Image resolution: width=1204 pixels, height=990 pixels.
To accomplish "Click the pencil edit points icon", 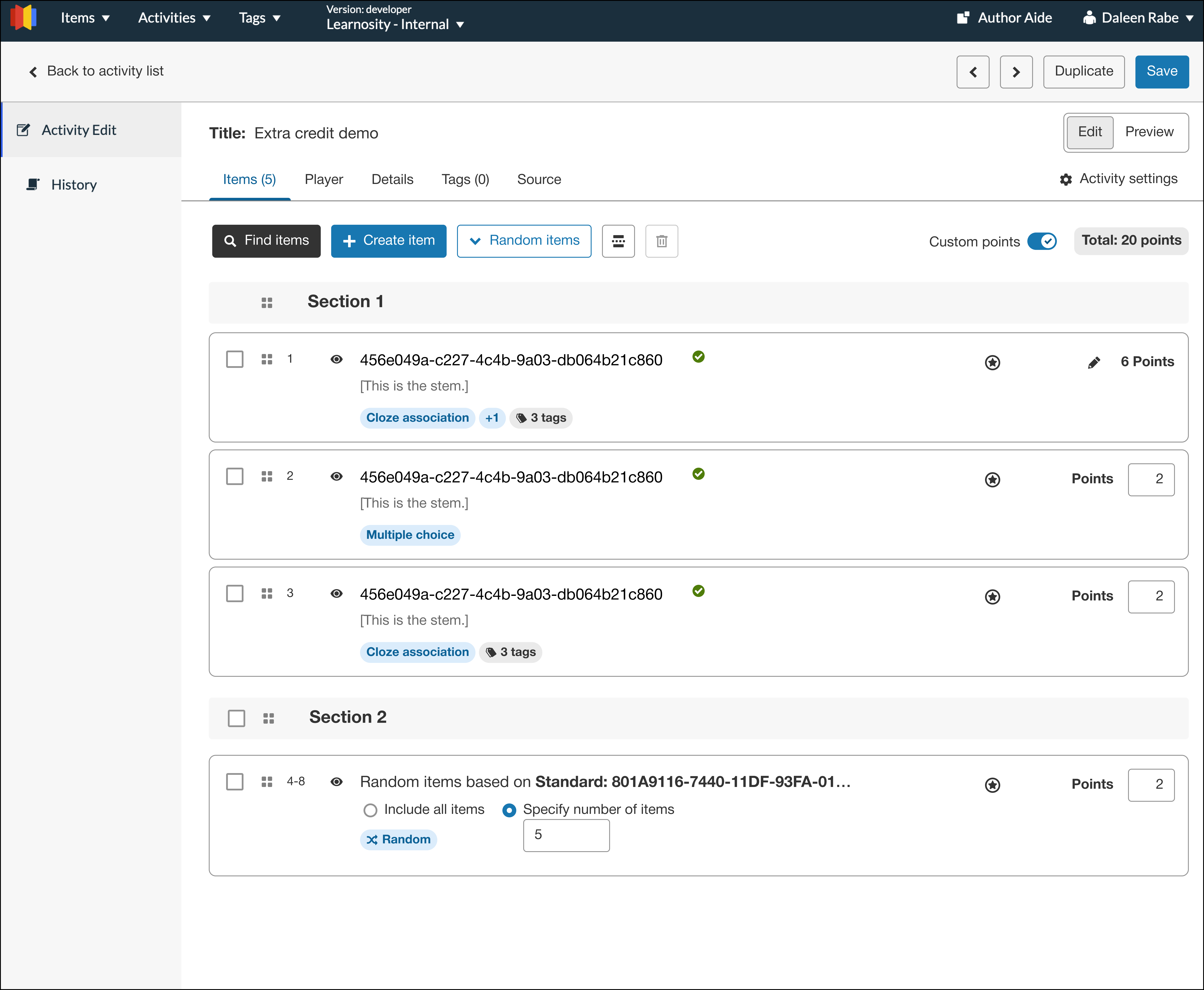I will [1094, 363].
